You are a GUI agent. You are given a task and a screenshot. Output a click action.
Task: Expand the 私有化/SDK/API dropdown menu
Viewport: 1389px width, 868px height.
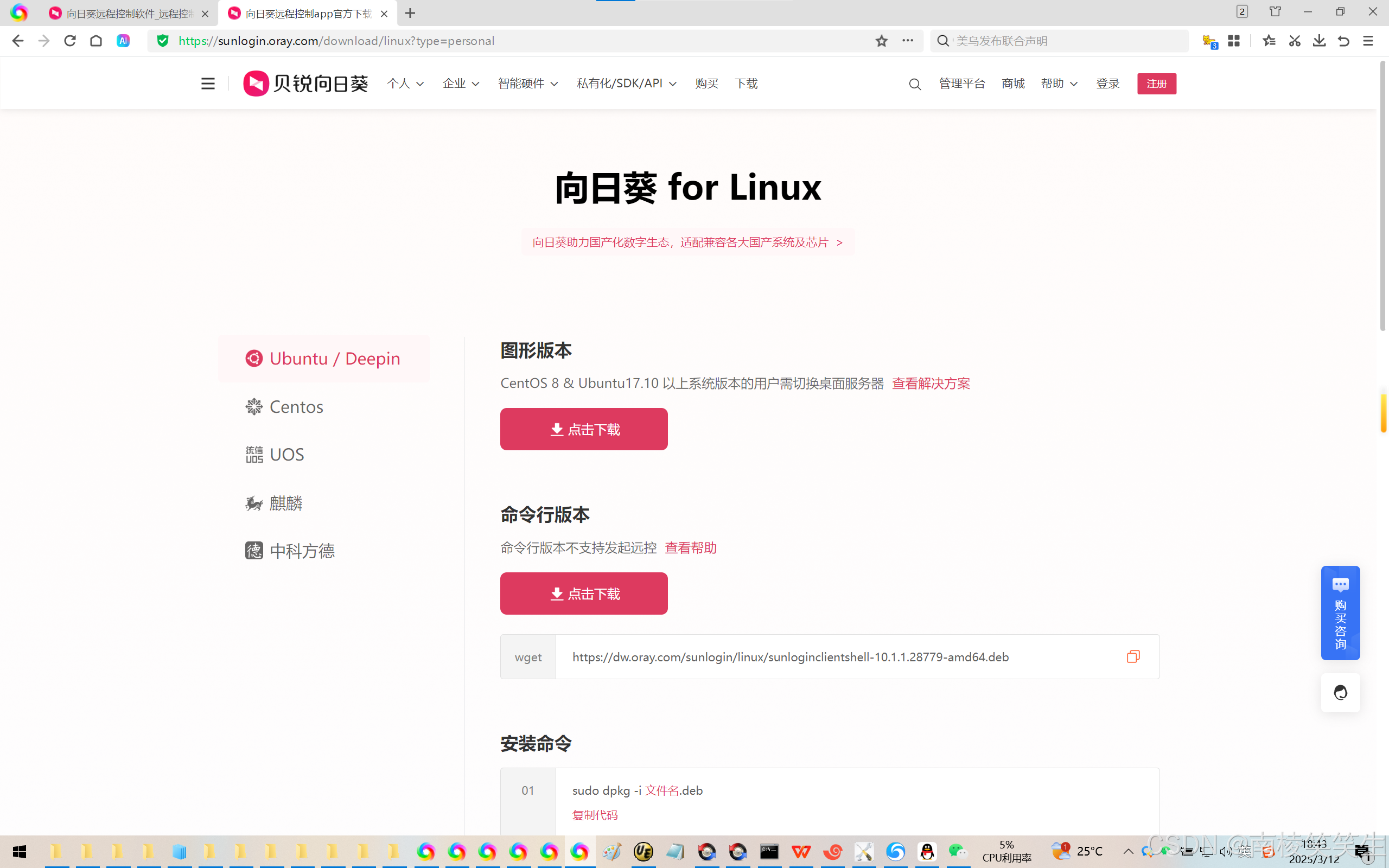(626, 84)
